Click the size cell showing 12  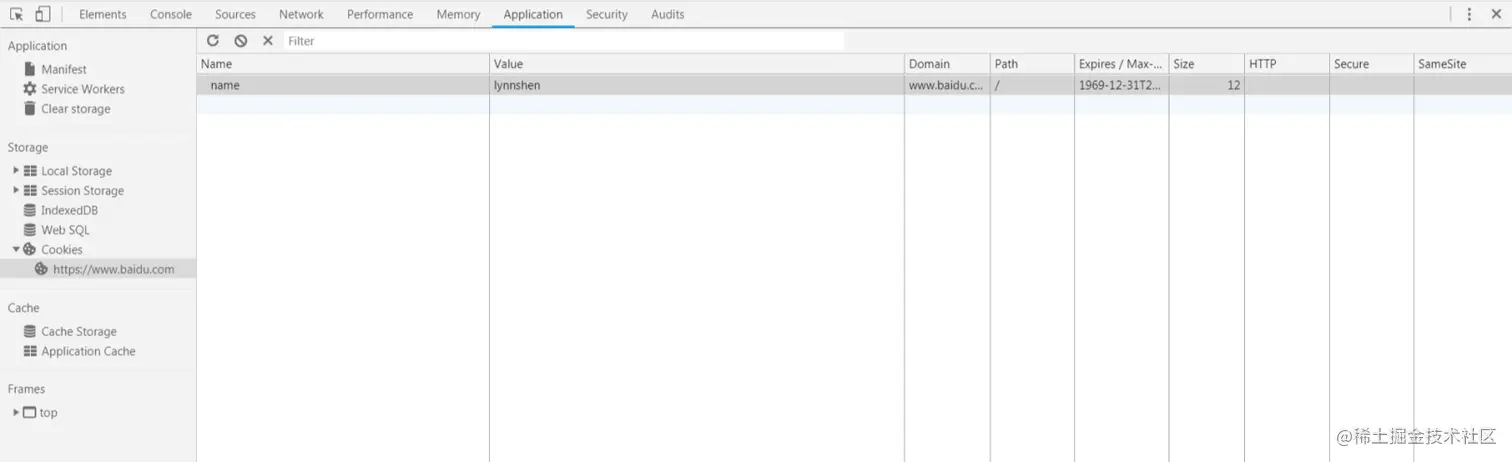(x=1206, y=85)
